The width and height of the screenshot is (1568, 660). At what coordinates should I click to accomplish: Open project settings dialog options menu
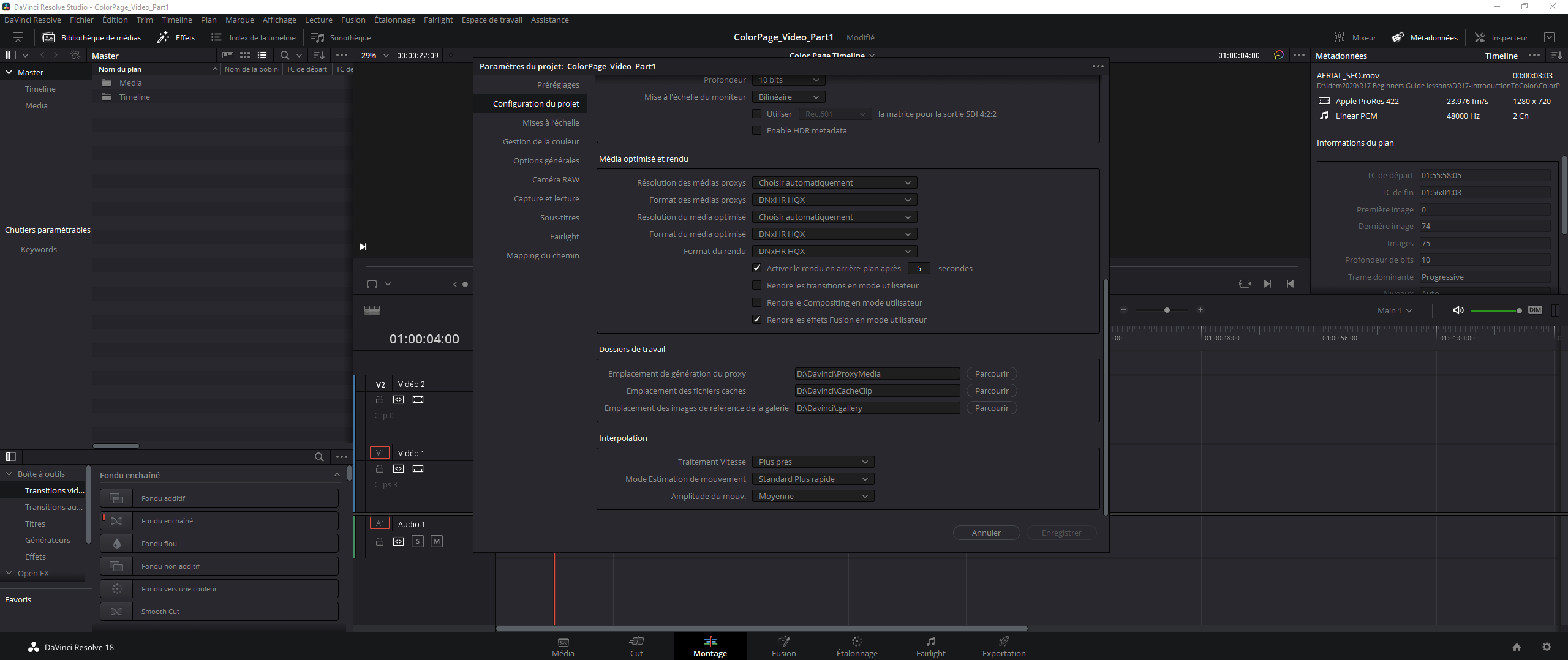(1098, 66)
